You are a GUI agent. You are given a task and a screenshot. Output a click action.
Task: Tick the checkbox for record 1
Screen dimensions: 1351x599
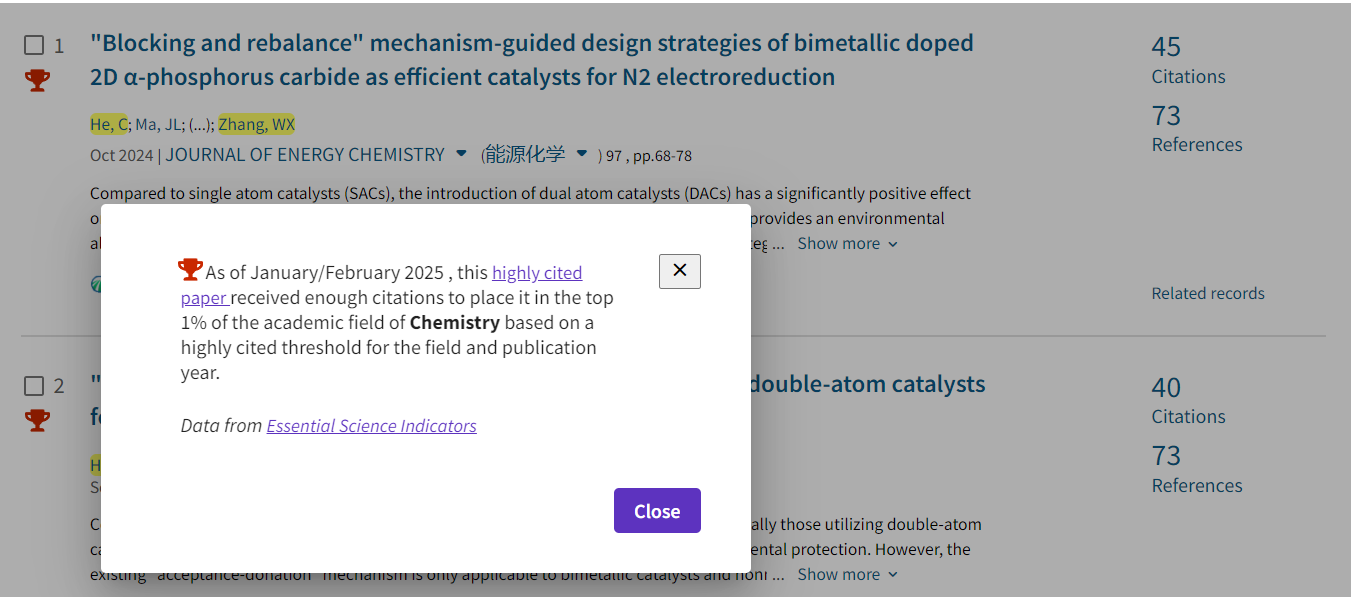pyautogui.click(x=34, y=45)
